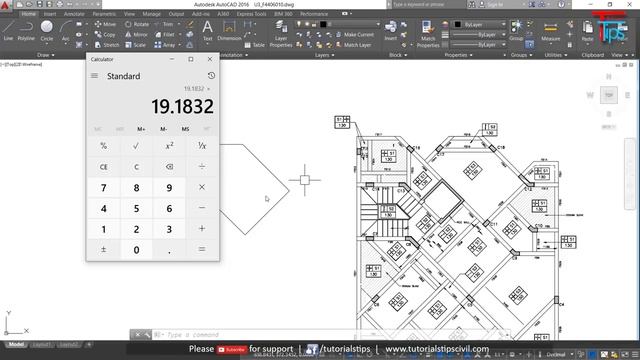Screen dimensions: 640x360
Task: Activate the Move command
Action: pos(105,24)
